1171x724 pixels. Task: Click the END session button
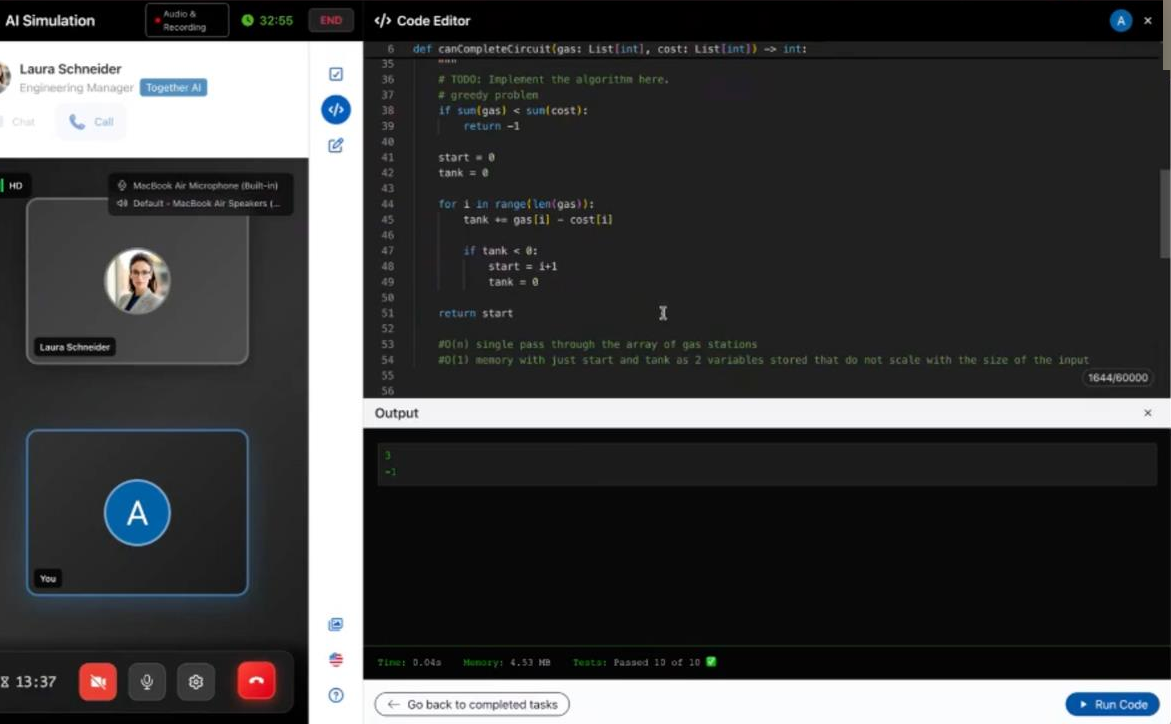pyautogui.click(x=331, y=20)
